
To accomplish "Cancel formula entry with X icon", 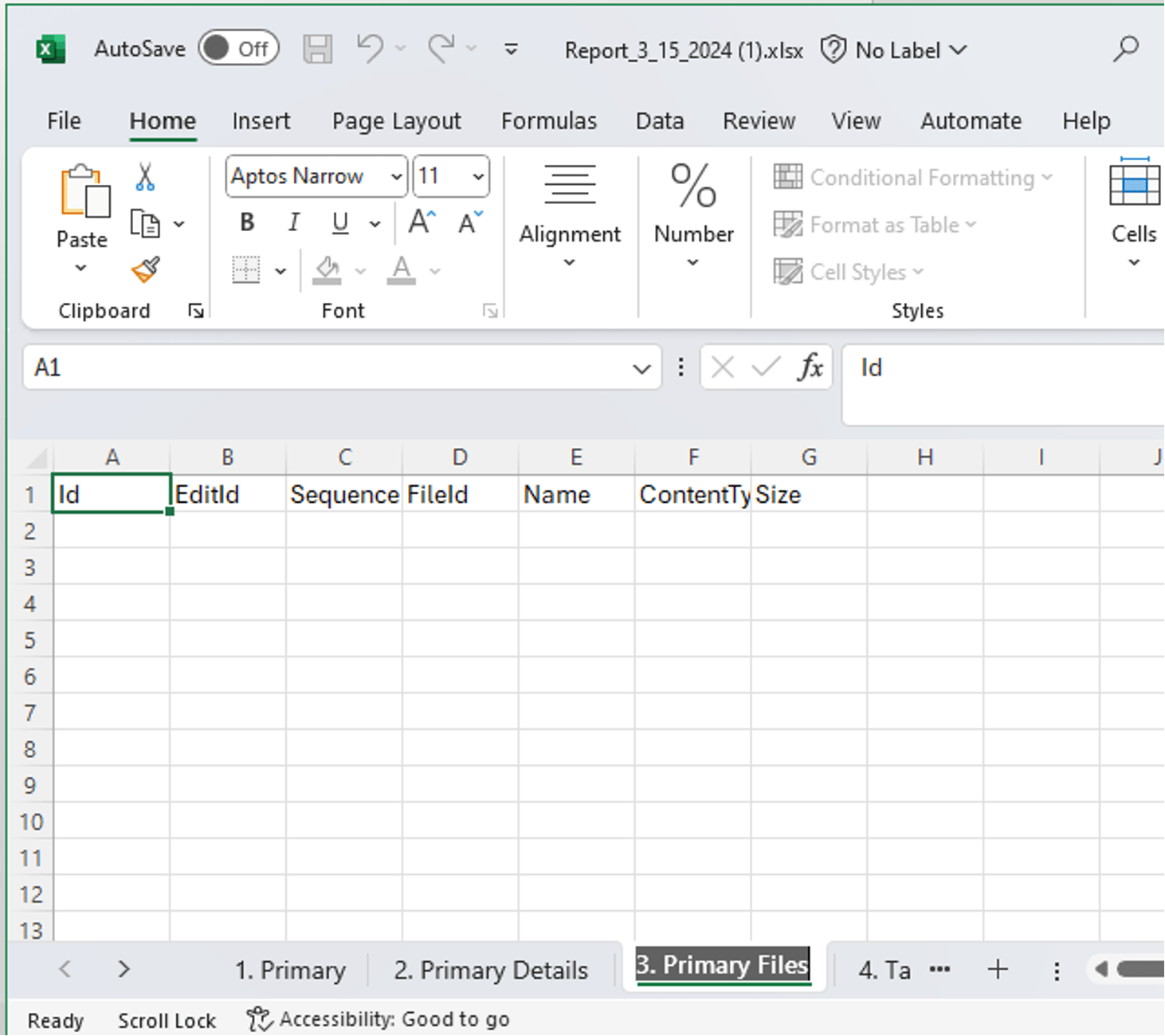I will point(723,367).
